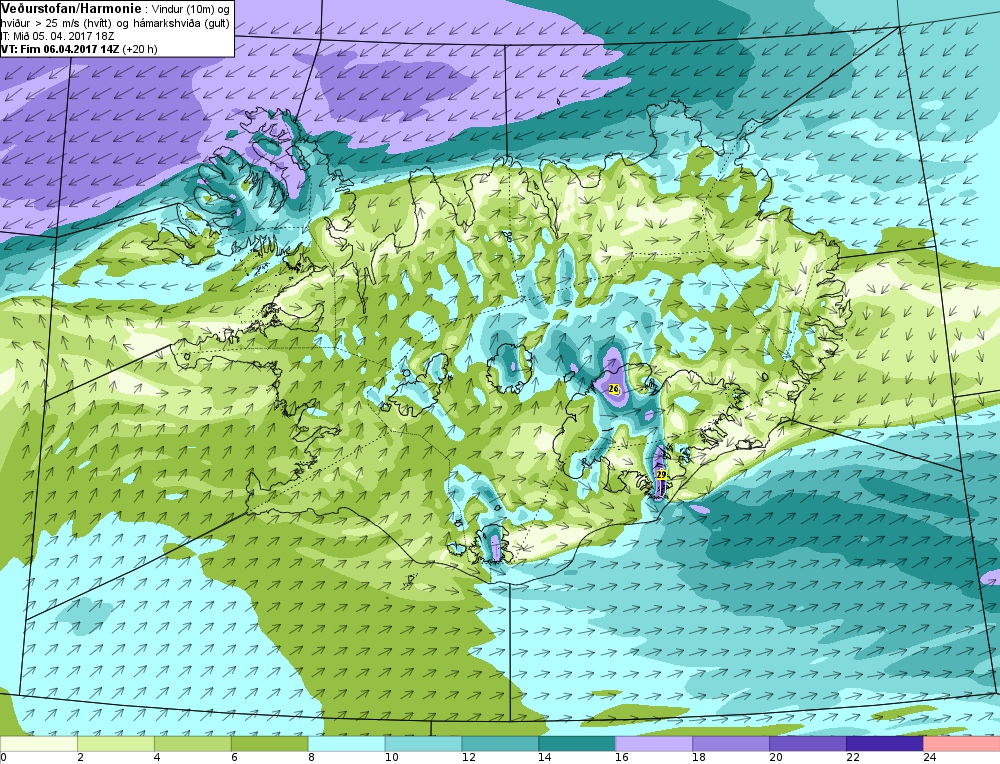The image size is (1000, 764).
Task: Click the violet 20–22 m/s legend swatch
Action: [807, 744]
